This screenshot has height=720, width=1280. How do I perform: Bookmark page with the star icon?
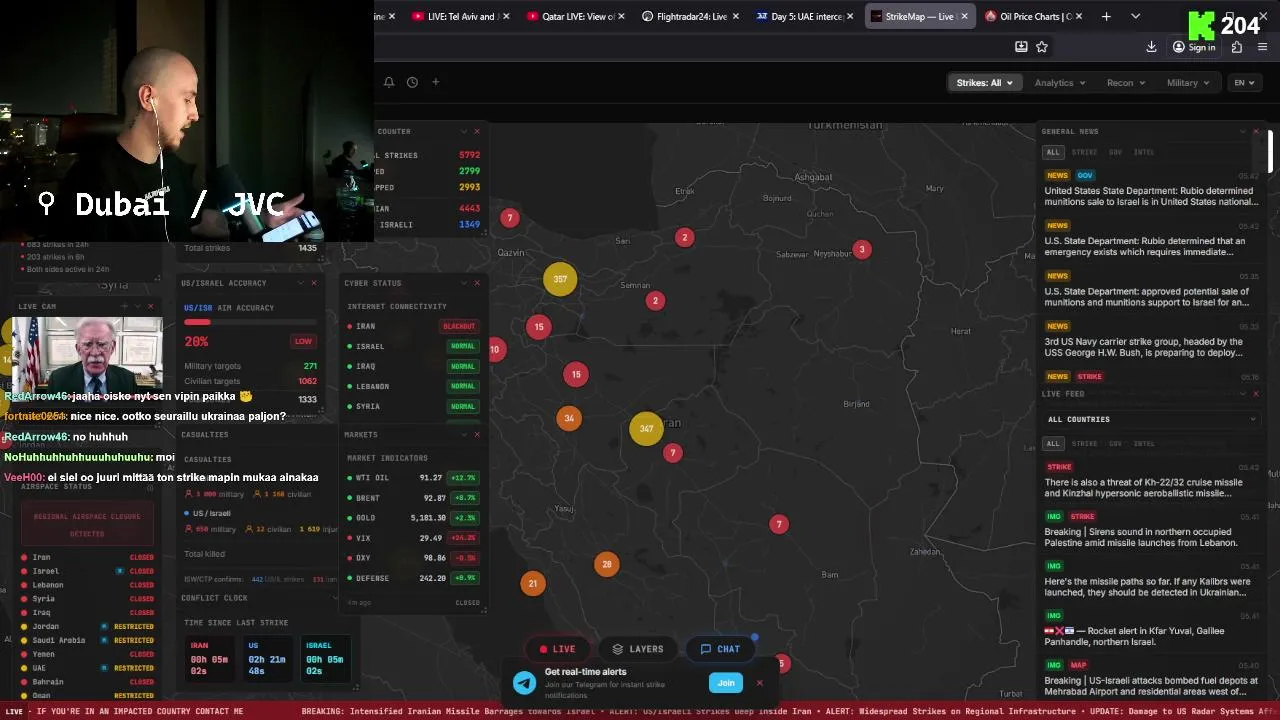(x=1042, y=46)
